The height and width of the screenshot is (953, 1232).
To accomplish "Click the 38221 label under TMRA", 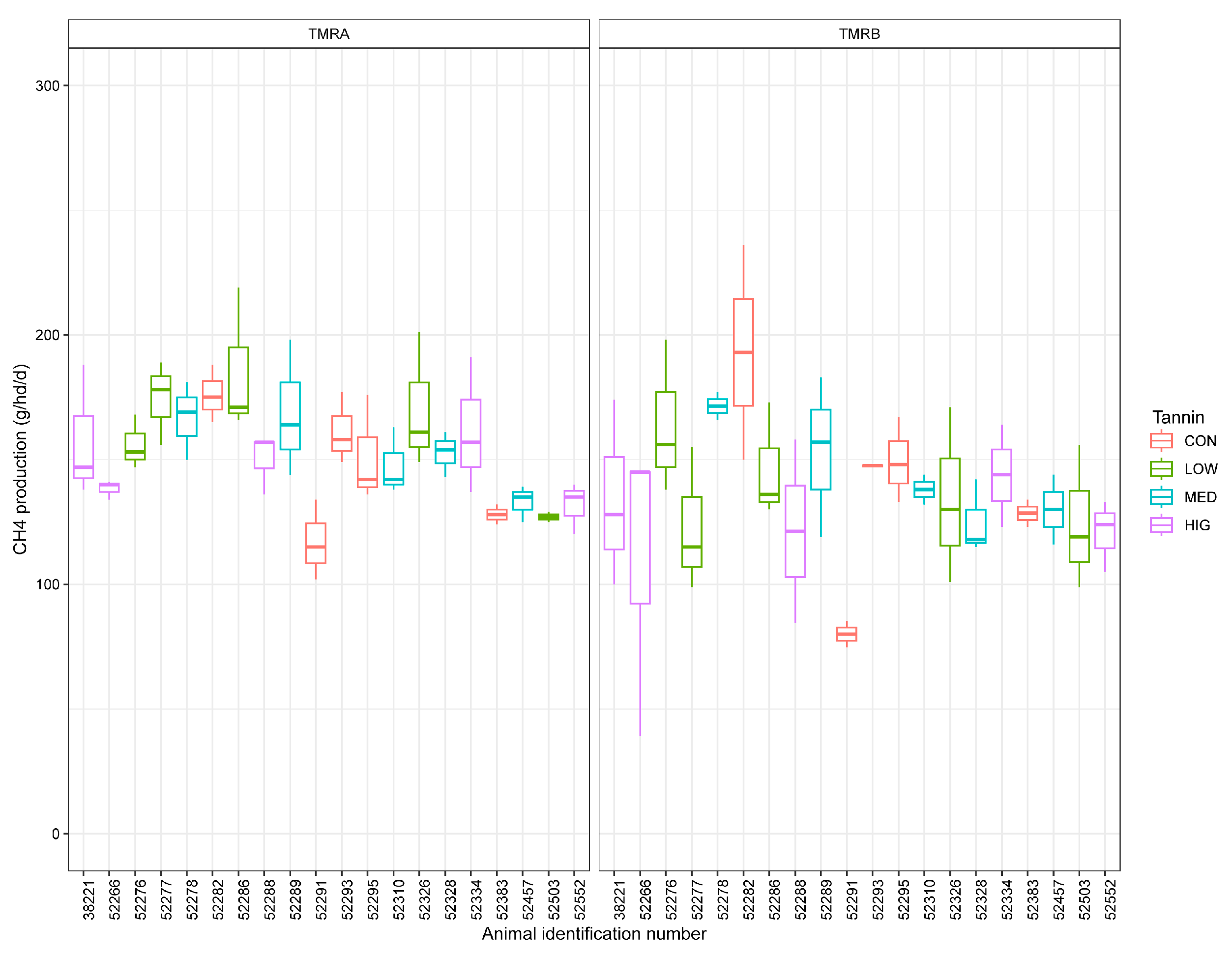I will pyautogui.click(x=89, y=900).
